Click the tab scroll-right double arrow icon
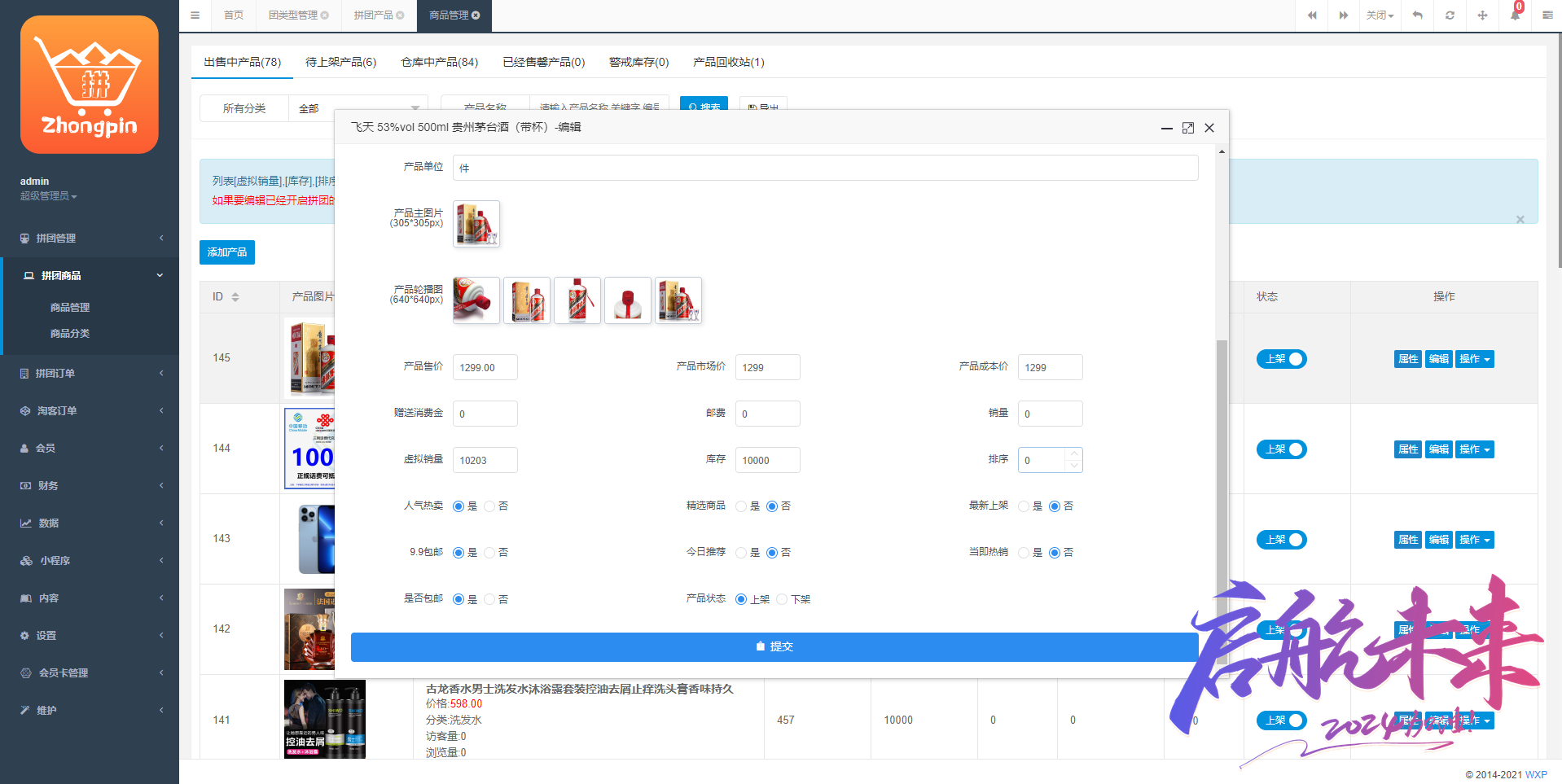Viewport: 1562px width, 784px height. click(x=1344, y=15)
